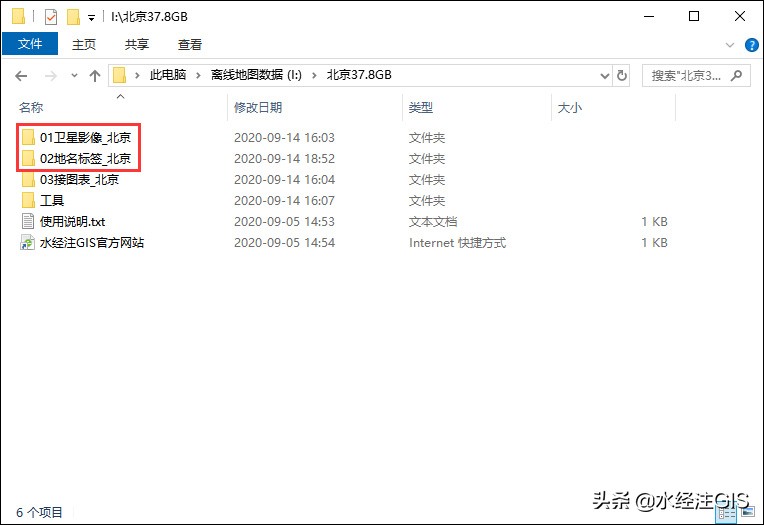Select the 01卫星影像_北京 folder icon

click(x=28, y=137)
